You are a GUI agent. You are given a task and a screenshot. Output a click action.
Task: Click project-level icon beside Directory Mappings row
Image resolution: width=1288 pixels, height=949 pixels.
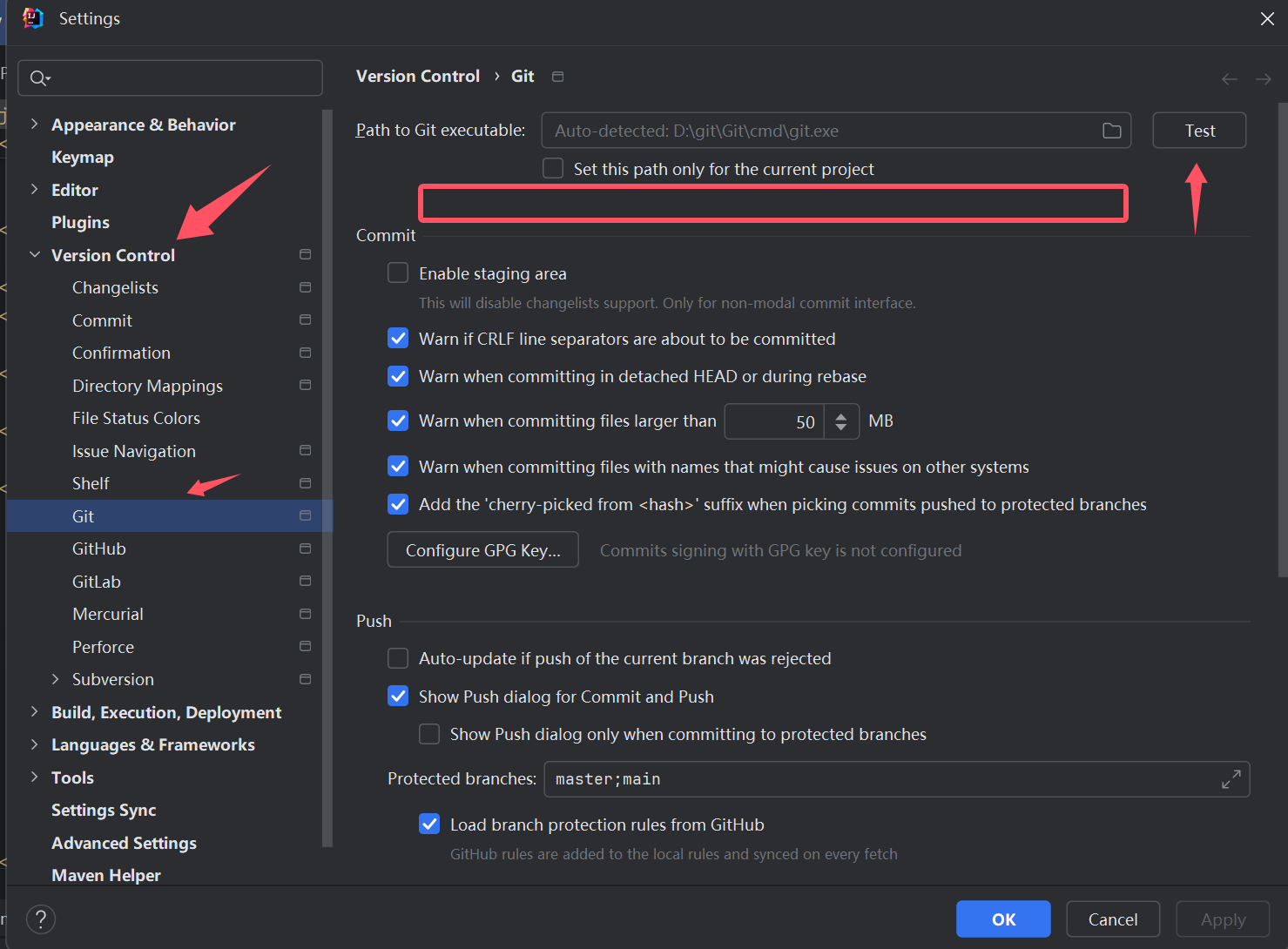tap(305, 385)
